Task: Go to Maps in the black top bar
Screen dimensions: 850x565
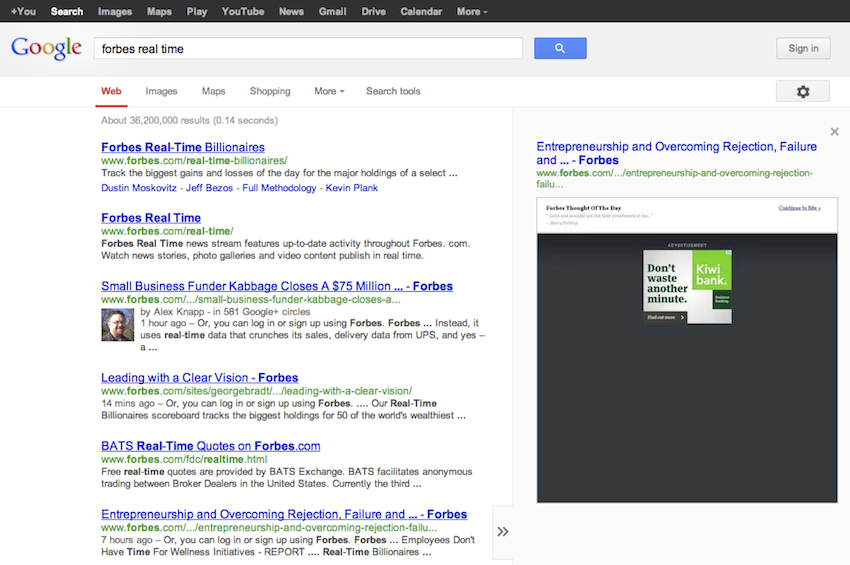Action: tap(159, 11)
